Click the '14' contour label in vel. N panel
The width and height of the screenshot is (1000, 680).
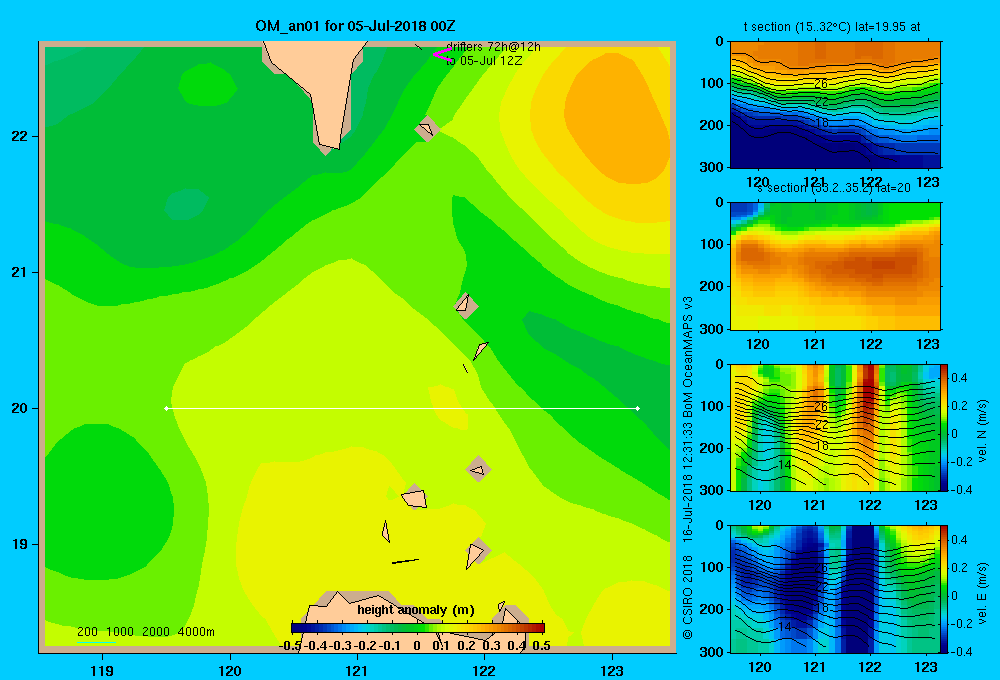coord(784,464)
